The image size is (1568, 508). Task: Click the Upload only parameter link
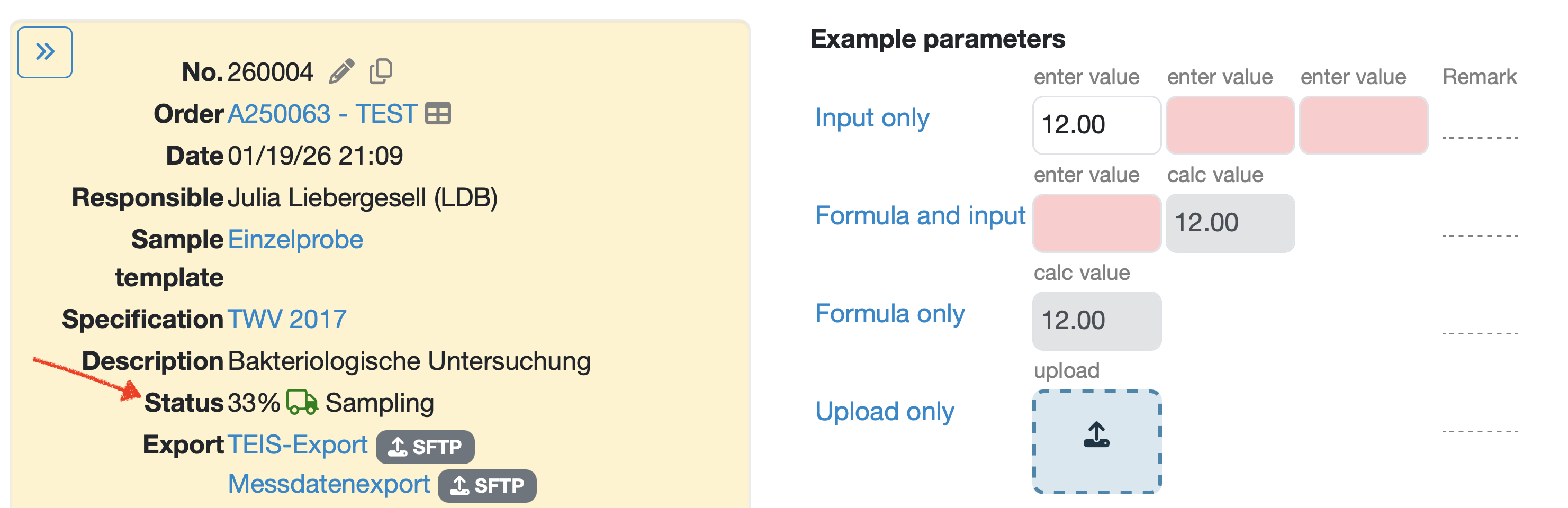(x=884, y=411)
